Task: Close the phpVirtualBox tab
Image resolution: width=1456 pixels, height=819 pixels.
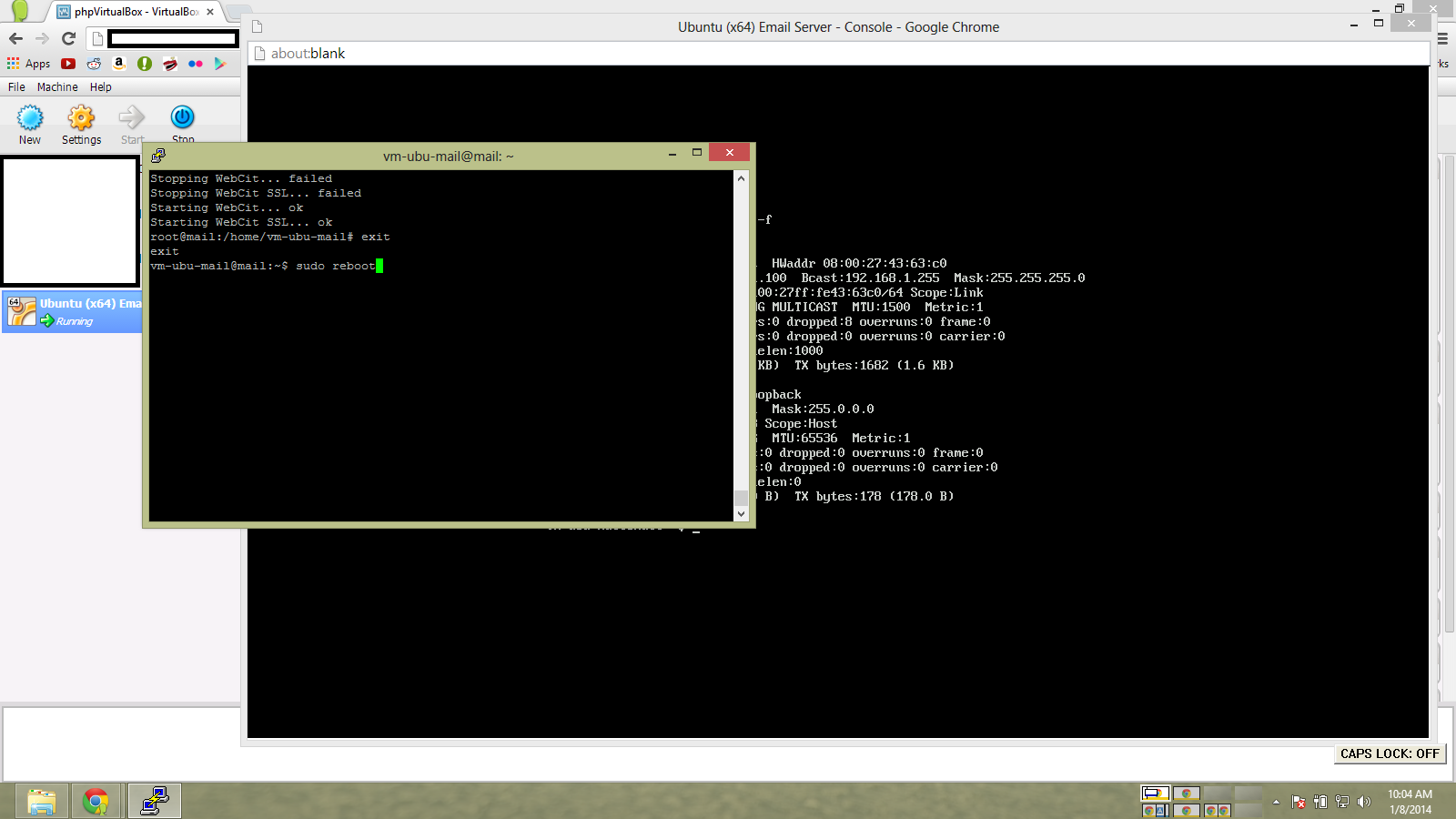Action: pos(210,12)
